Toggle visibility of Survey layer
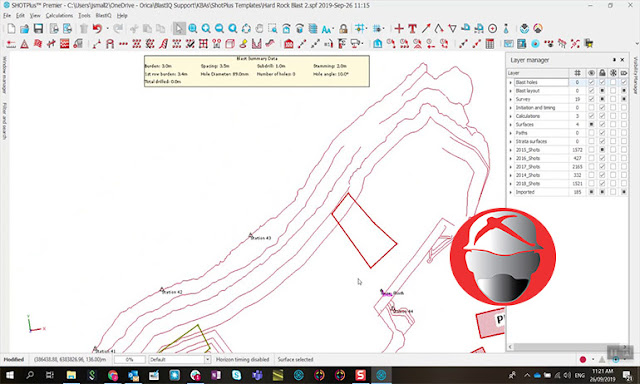This screenshot has height=384, width=640. (x=591, y=99)
